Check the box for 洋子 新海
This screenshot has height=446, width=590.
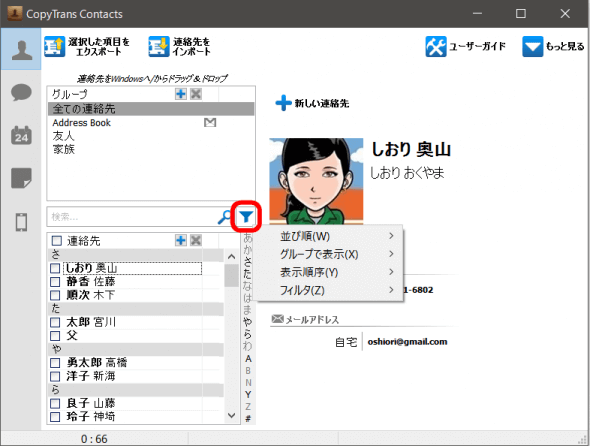click(55, 376)
